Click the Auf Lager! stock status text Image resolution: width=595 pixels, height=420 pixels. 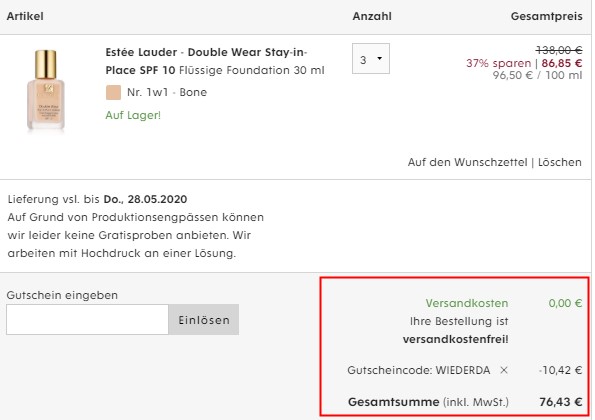tap(133, 115)
